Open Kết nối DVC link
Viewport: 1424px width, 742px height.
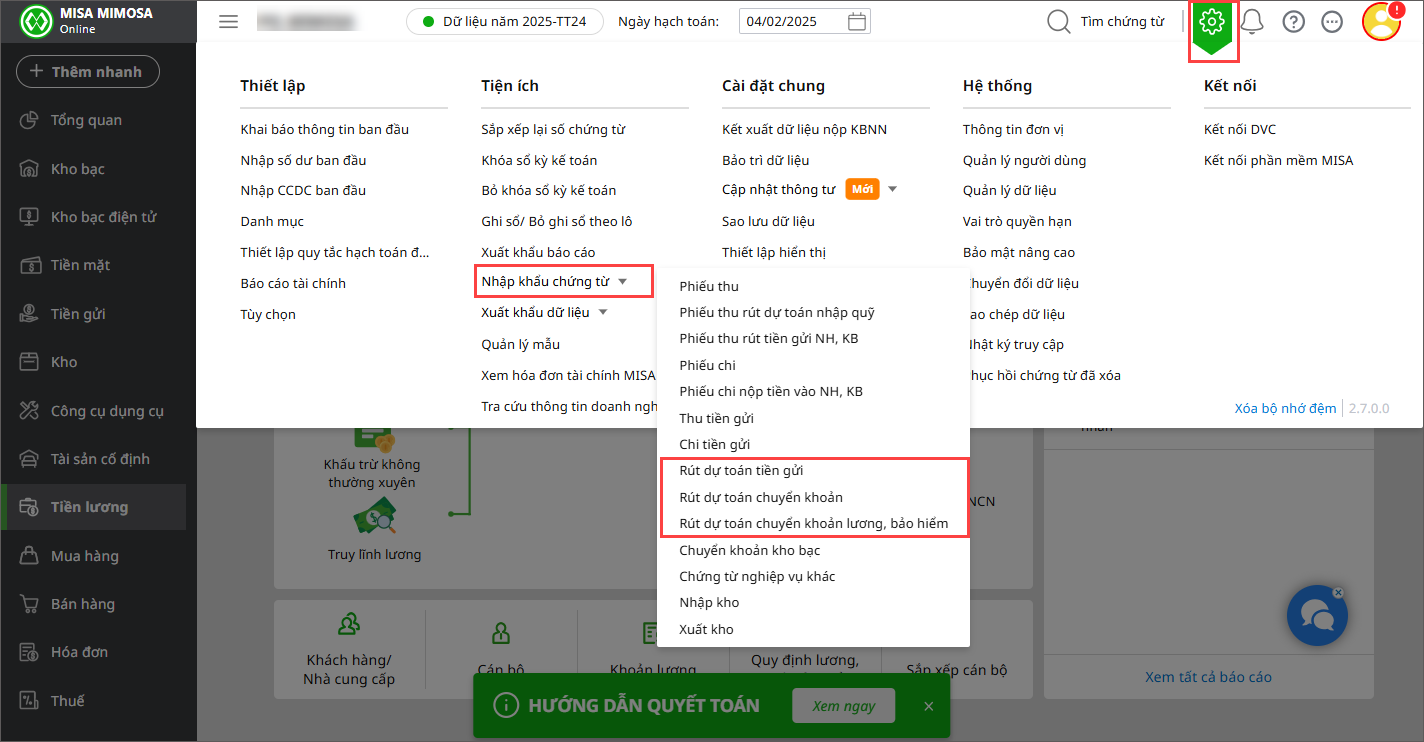pos(1240,129)
